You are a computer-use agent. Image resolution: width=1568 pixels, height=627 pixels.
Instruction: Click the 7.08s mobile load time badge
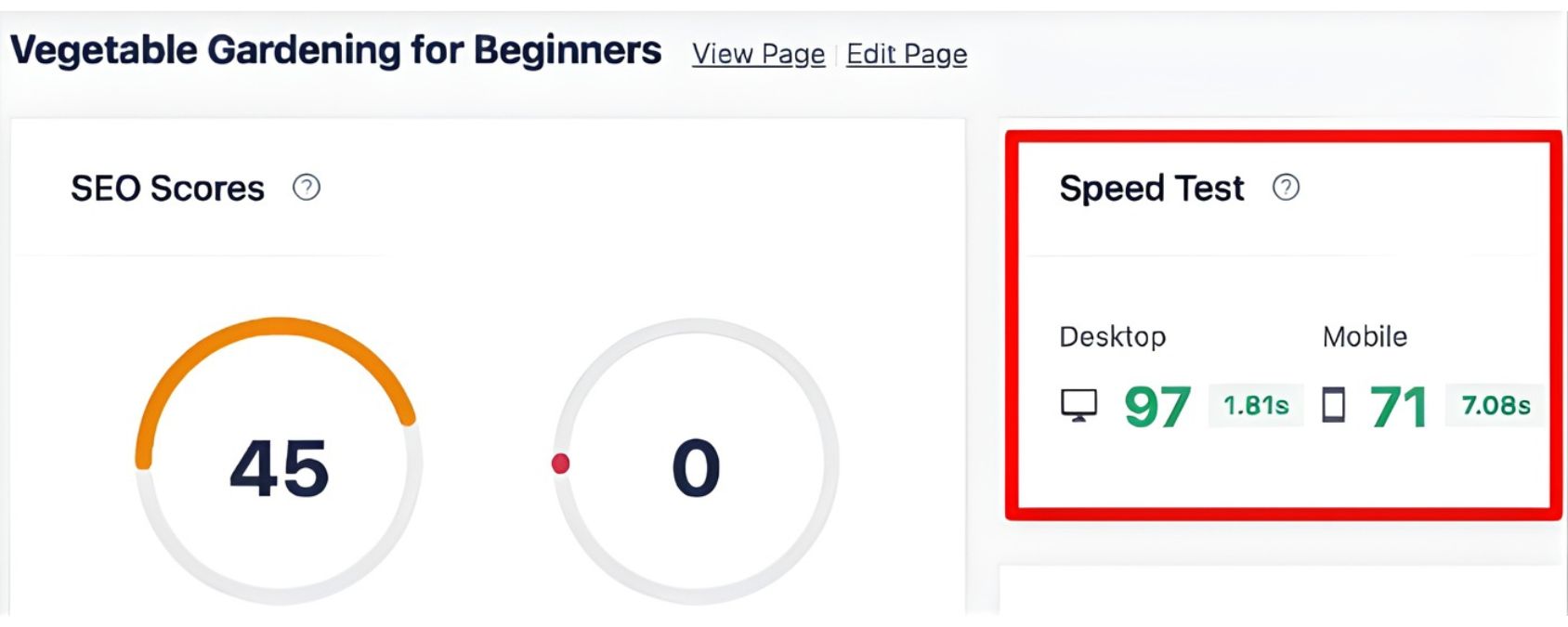pyautogui.click(x=1495, y=405)
